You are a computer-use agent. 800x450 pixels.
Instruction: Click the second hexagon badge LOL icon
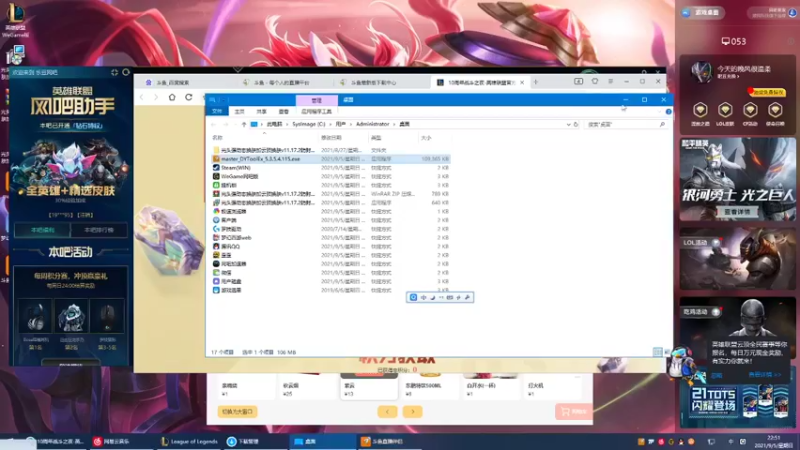pyautogui.click(x=725, y=110)
